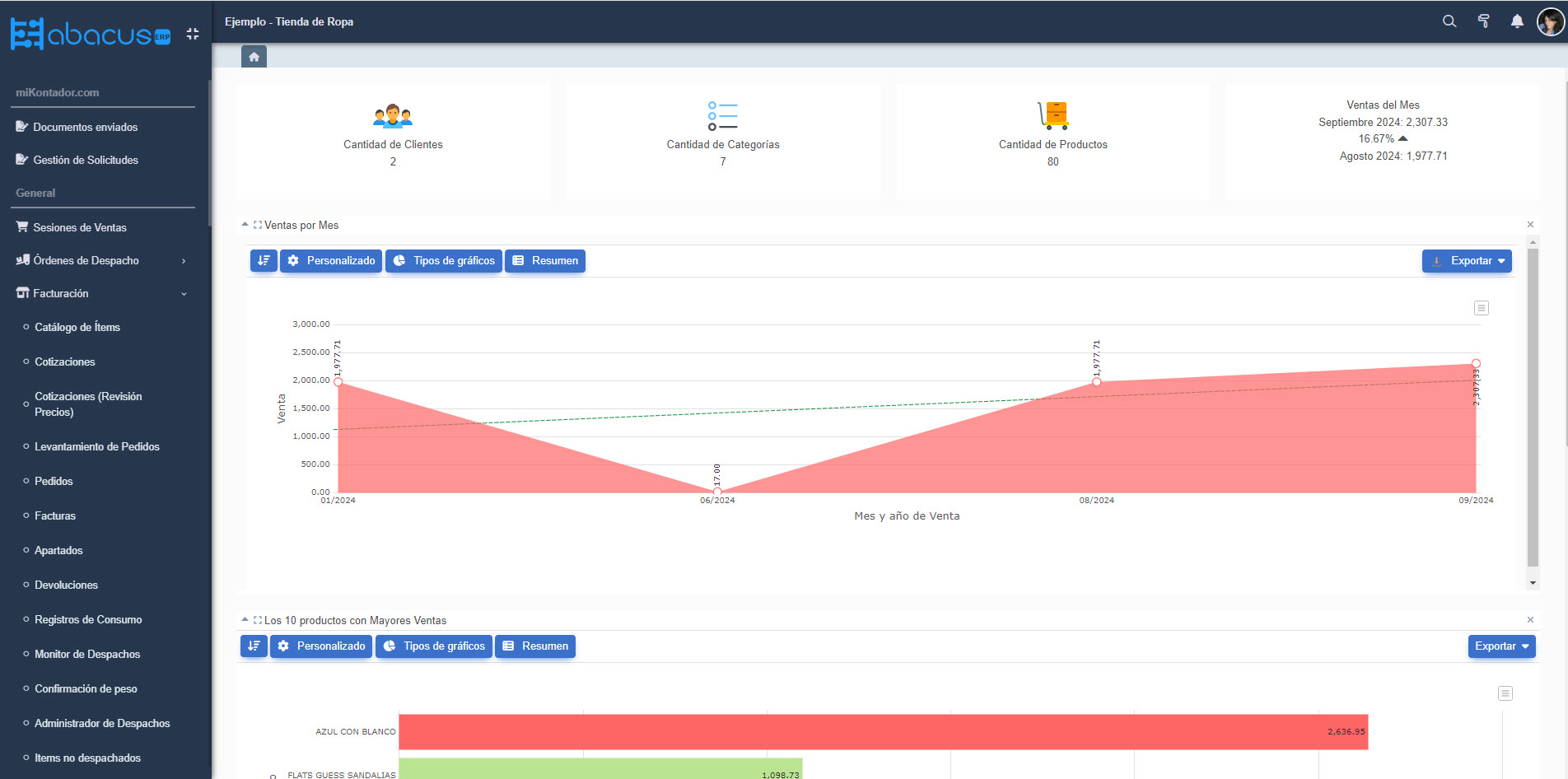Open the Ventas por Mes chart context menu
This screenshot has height=779, width=1568.
coord(1482,308)
